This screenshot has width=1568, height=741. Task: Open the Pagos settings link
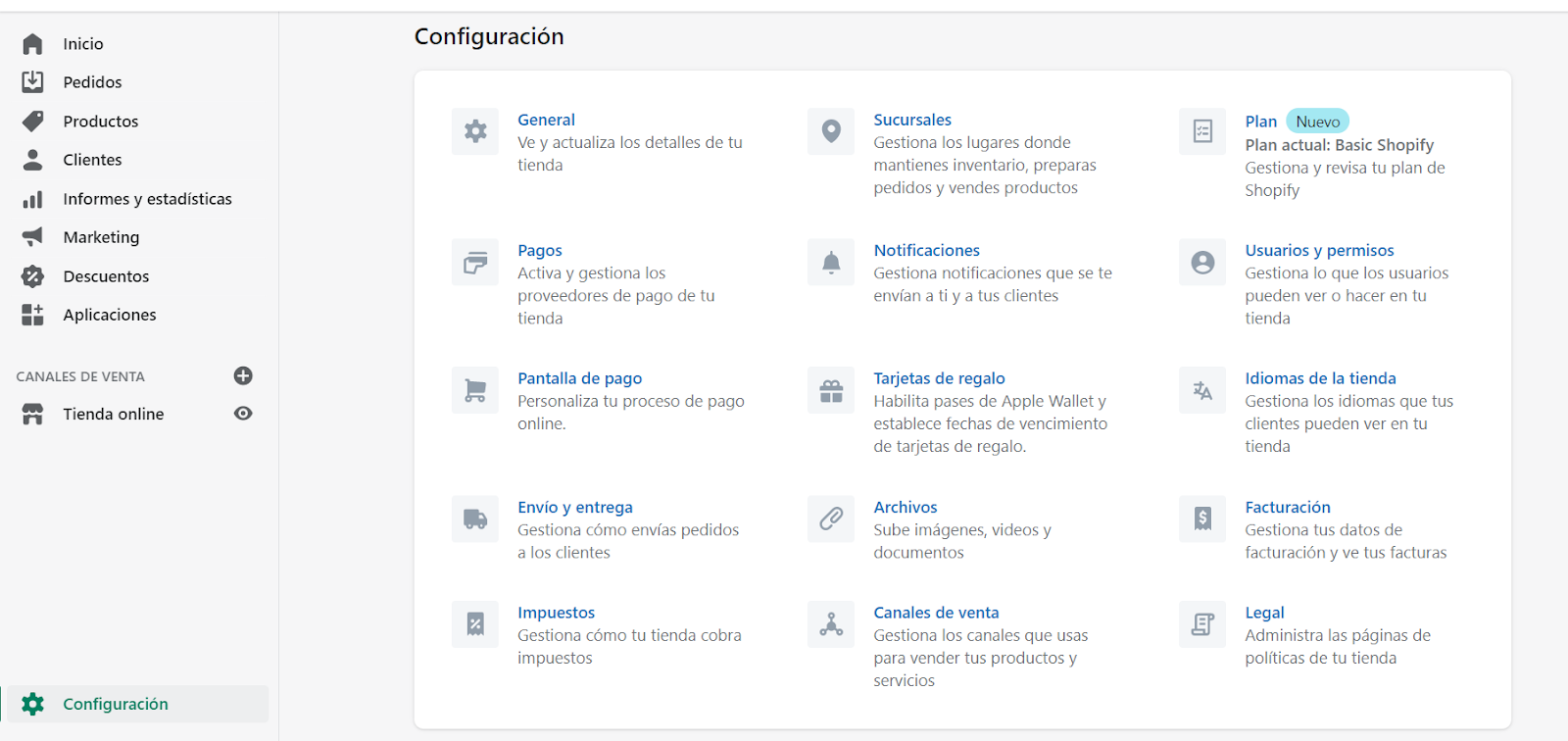[x=540, y=250]
